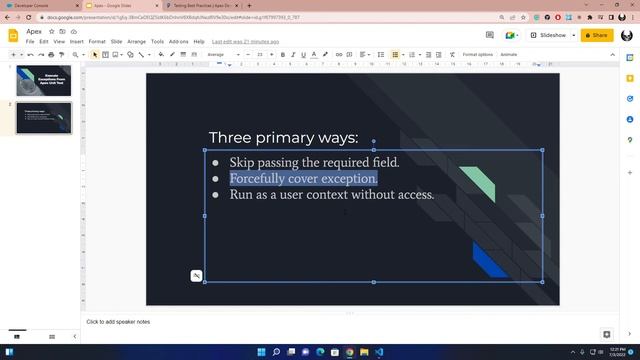Expand the line type dropdown arrow

pyautogui.click(x=149, y=55)
